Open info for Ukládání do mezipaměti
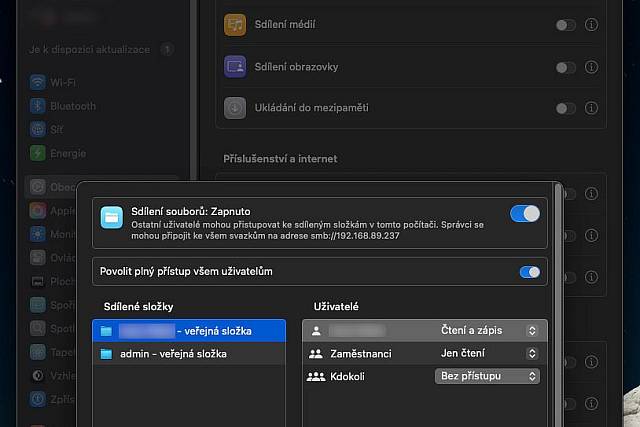This screenshot has width=640, height=427. pyautogui.click(x=591, y=108)
